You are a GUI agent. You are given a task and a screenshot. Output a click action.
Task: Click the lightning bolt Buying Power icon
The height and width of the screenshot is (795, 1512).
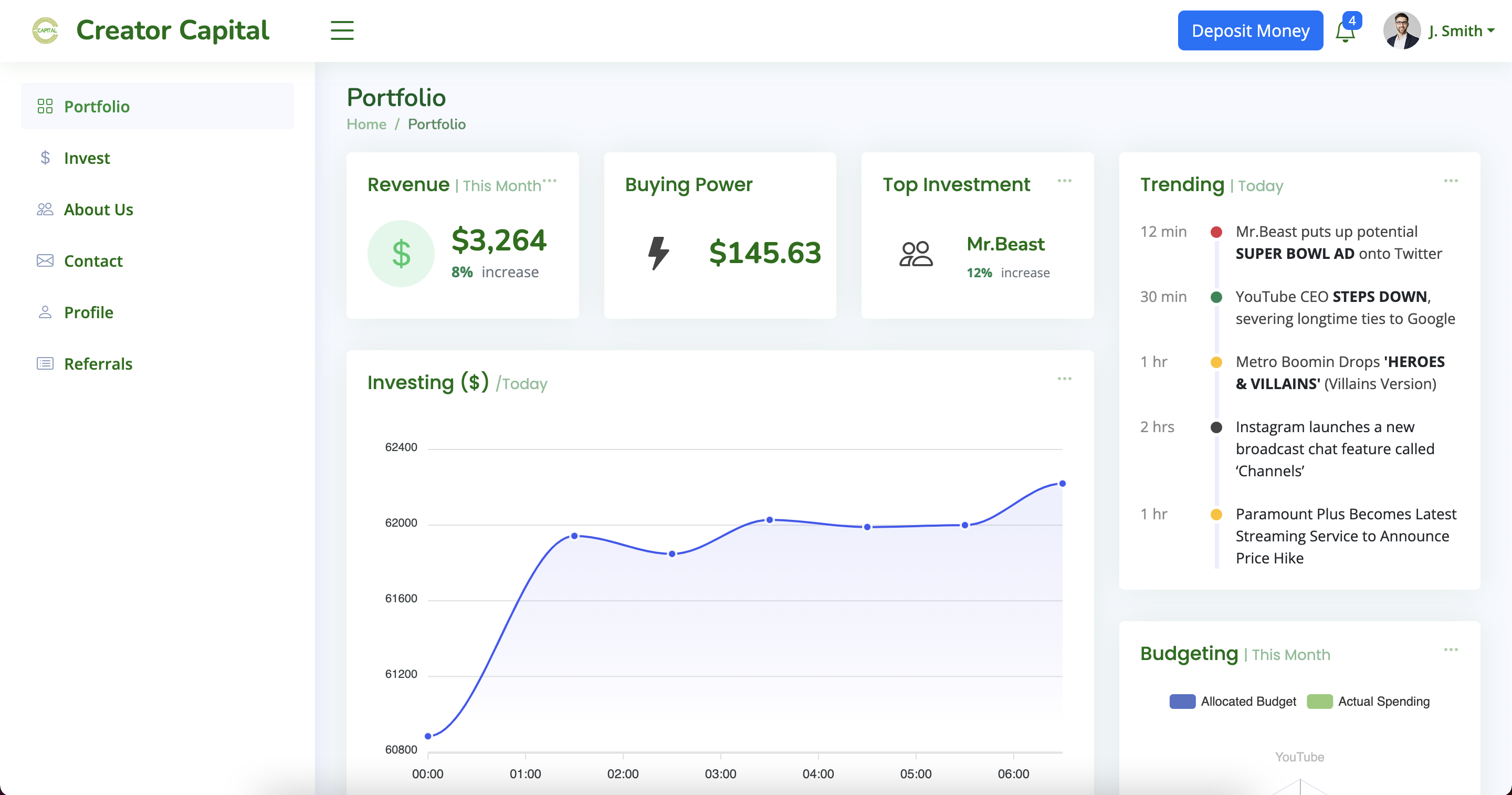click(658, 253)
